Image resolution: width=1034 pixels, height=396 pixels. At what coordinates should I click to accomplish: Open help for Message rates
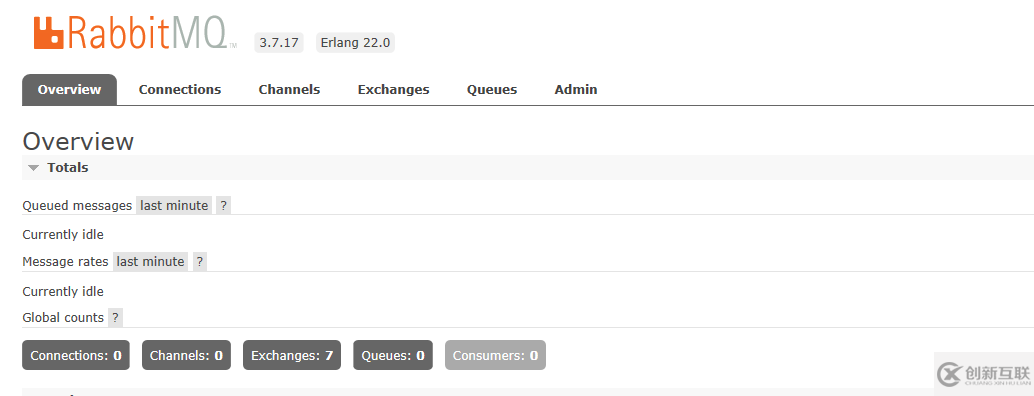point(200,262)
